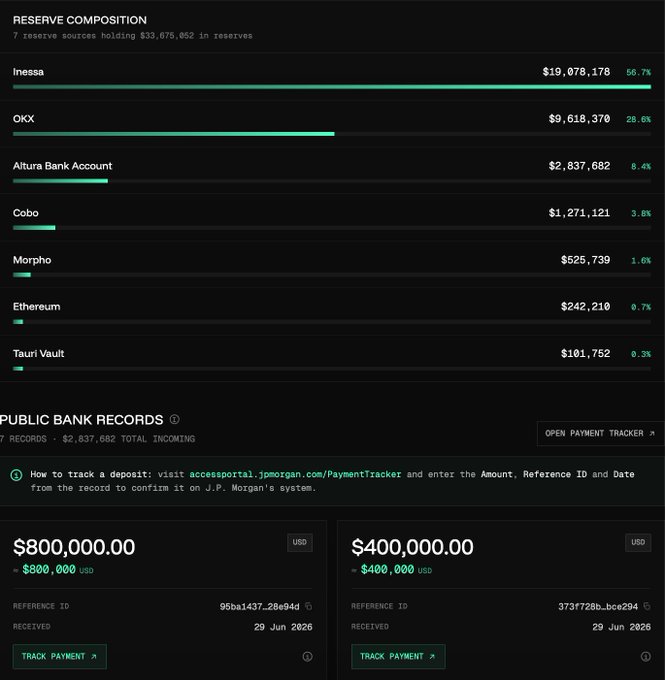665x680 pixels.
Task: Click the 1.6% Morpho percentage
Action: coord(641,260)
